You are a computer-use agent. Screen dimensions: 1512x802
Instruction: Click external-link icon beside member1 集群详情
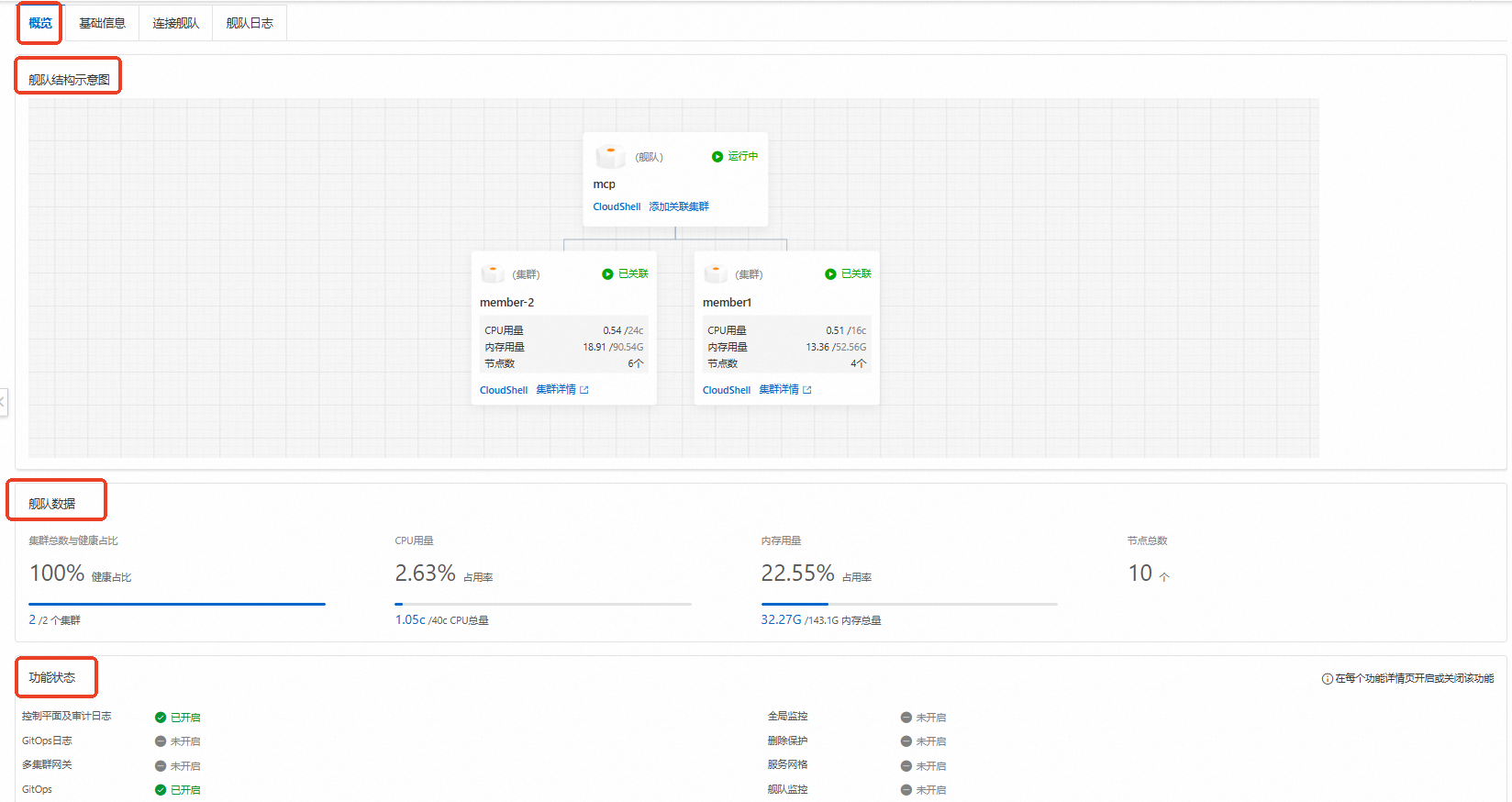(807, 390)
